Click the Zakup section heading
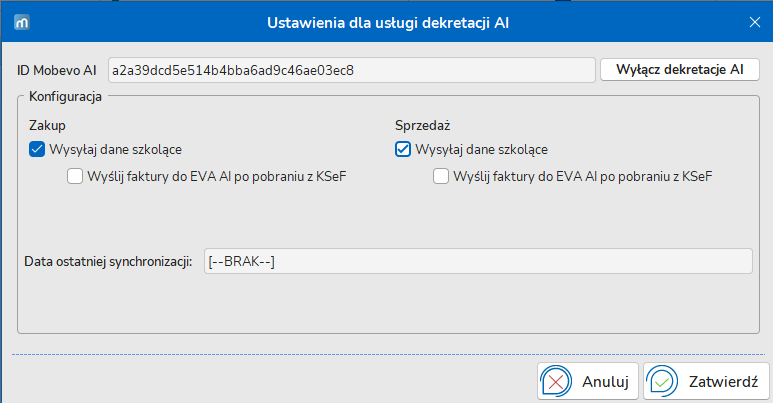This screenshot has height=403, width=773. 47,125
